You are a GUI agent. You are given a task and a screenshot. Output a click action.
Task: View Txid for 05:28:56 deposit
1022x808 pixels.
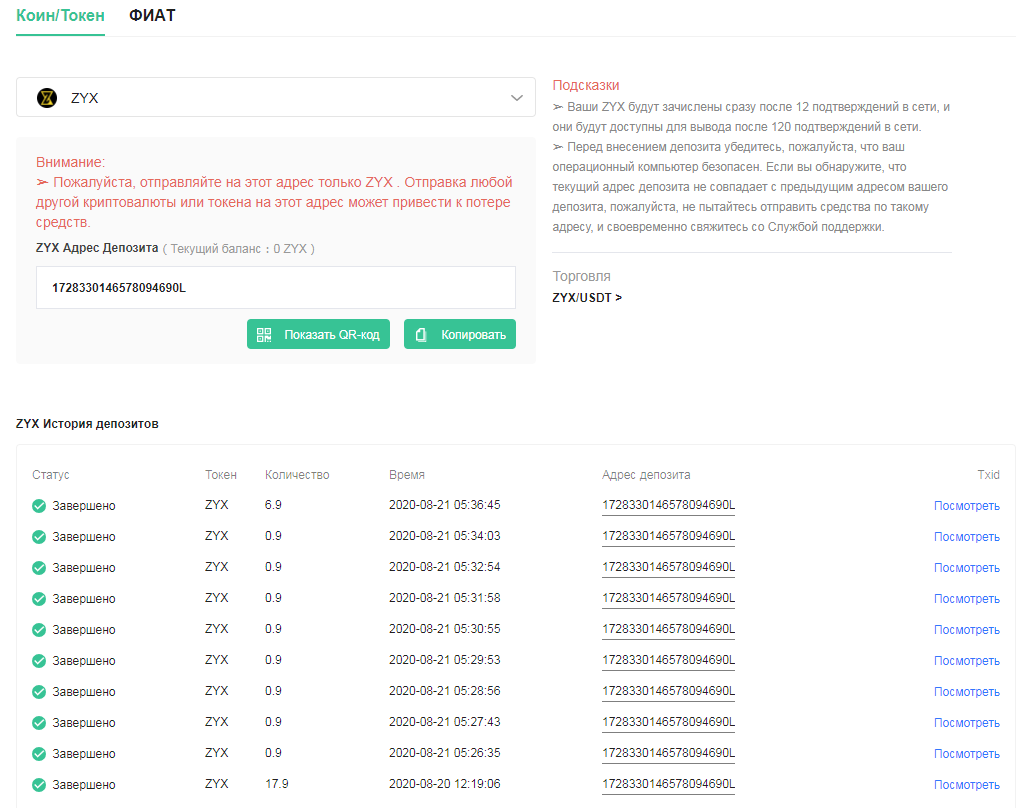(967, 692)
